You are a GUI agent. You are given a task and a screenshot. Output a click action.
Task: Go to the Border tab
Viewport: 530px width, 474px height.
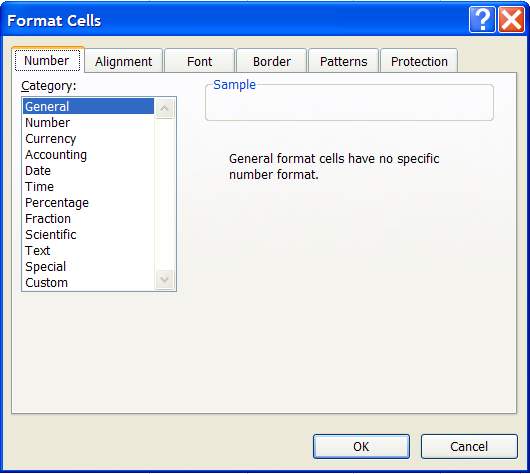click(x=272, y=61)
